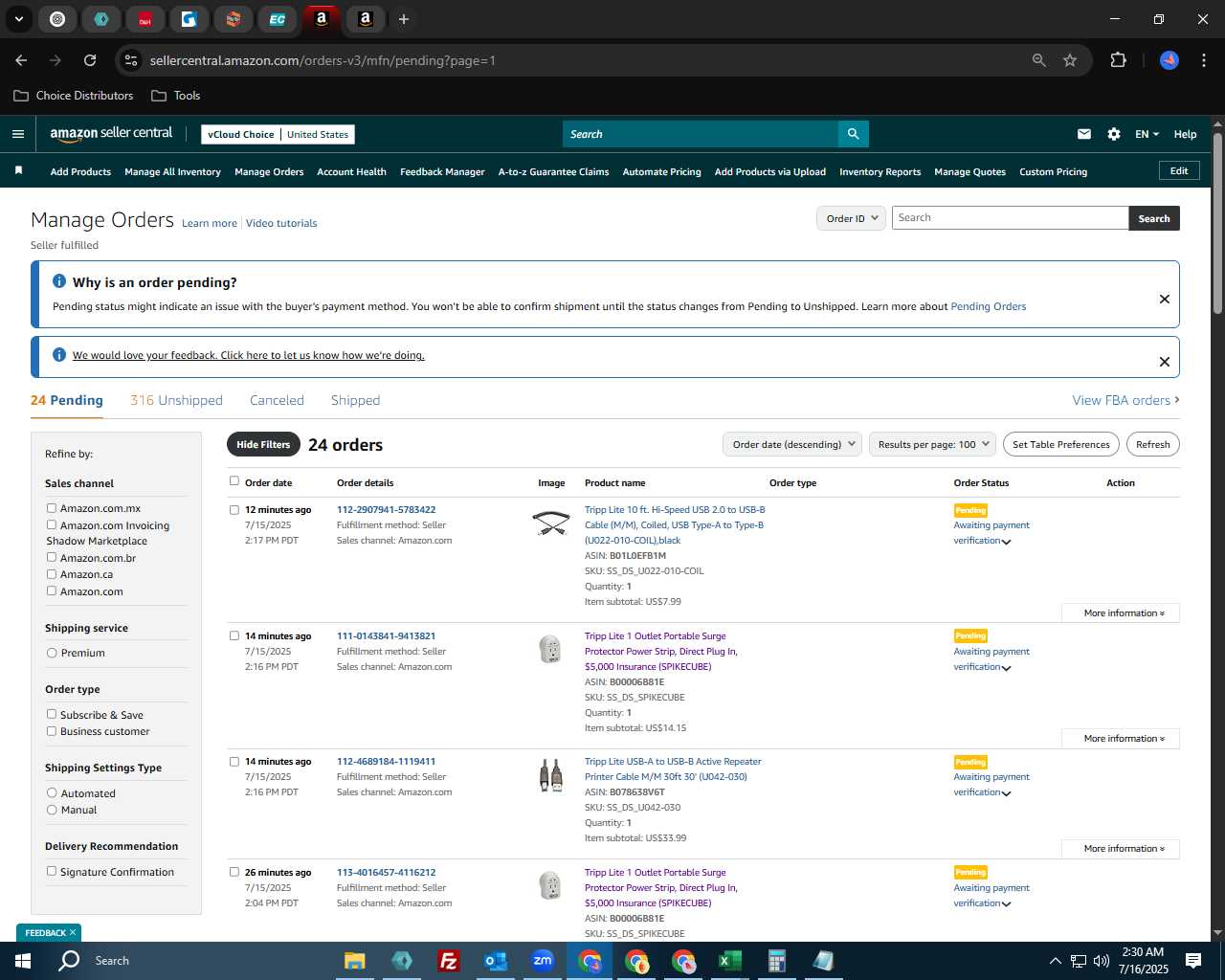Screen dimensions: 1225x980
Task: Open the messages envelope icon
Action: pyautogui.click(x=1084, y=134)
